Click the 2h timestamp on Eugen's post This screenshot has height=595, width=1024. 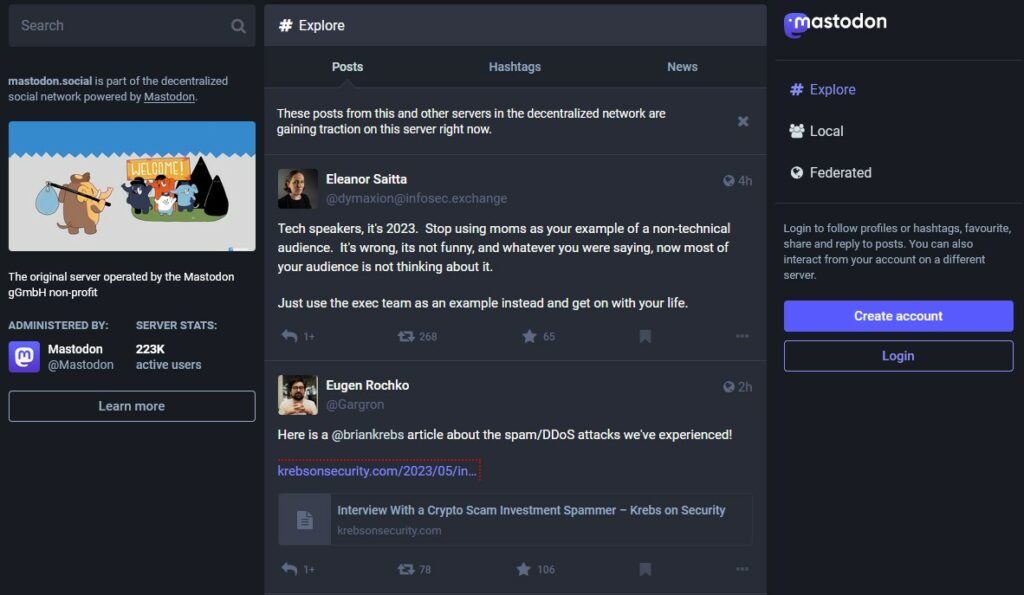pyautogui.click(x=744, y=387)
